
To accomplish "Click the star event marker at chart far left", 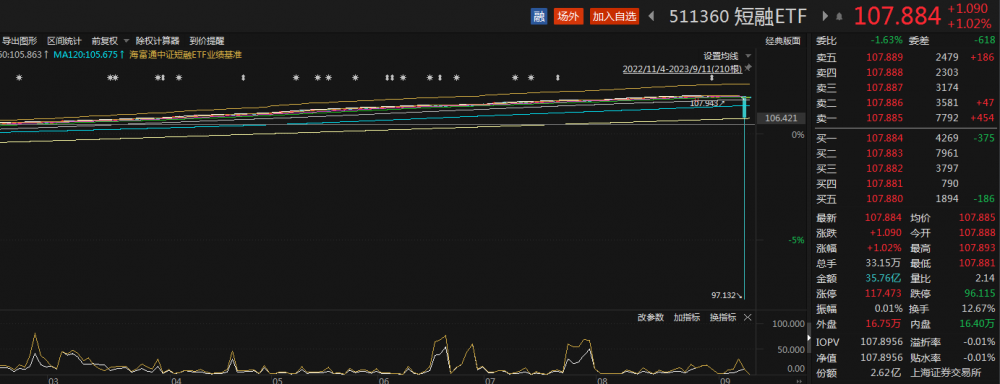I will pos(19,78).
